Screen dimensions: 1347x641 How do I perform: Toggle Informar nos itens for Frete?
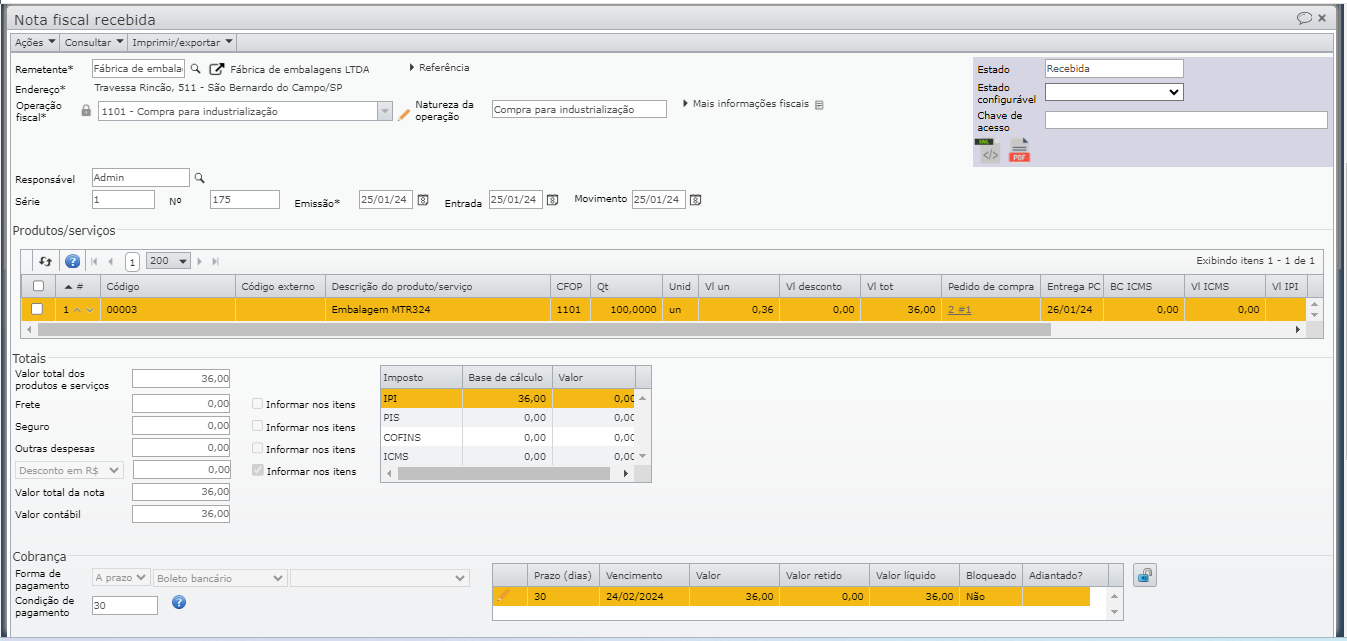(258, 405)
